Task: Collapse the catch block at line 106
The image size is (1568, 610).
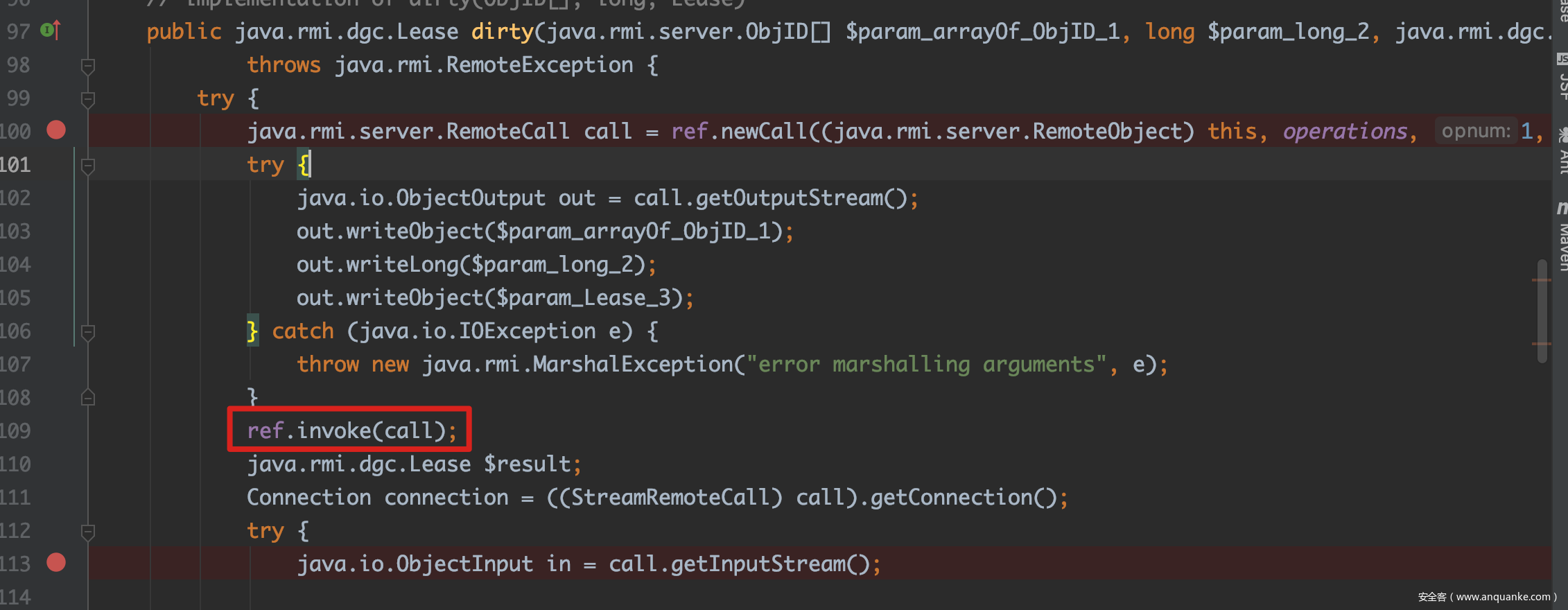Action: pos(88,333)
